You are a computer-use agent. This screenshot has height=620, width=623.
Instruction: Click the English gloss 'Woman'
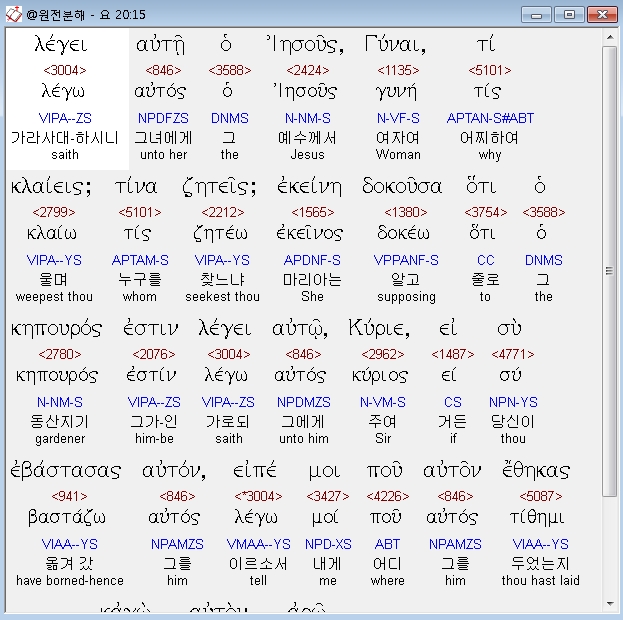(x=398, y=154)
